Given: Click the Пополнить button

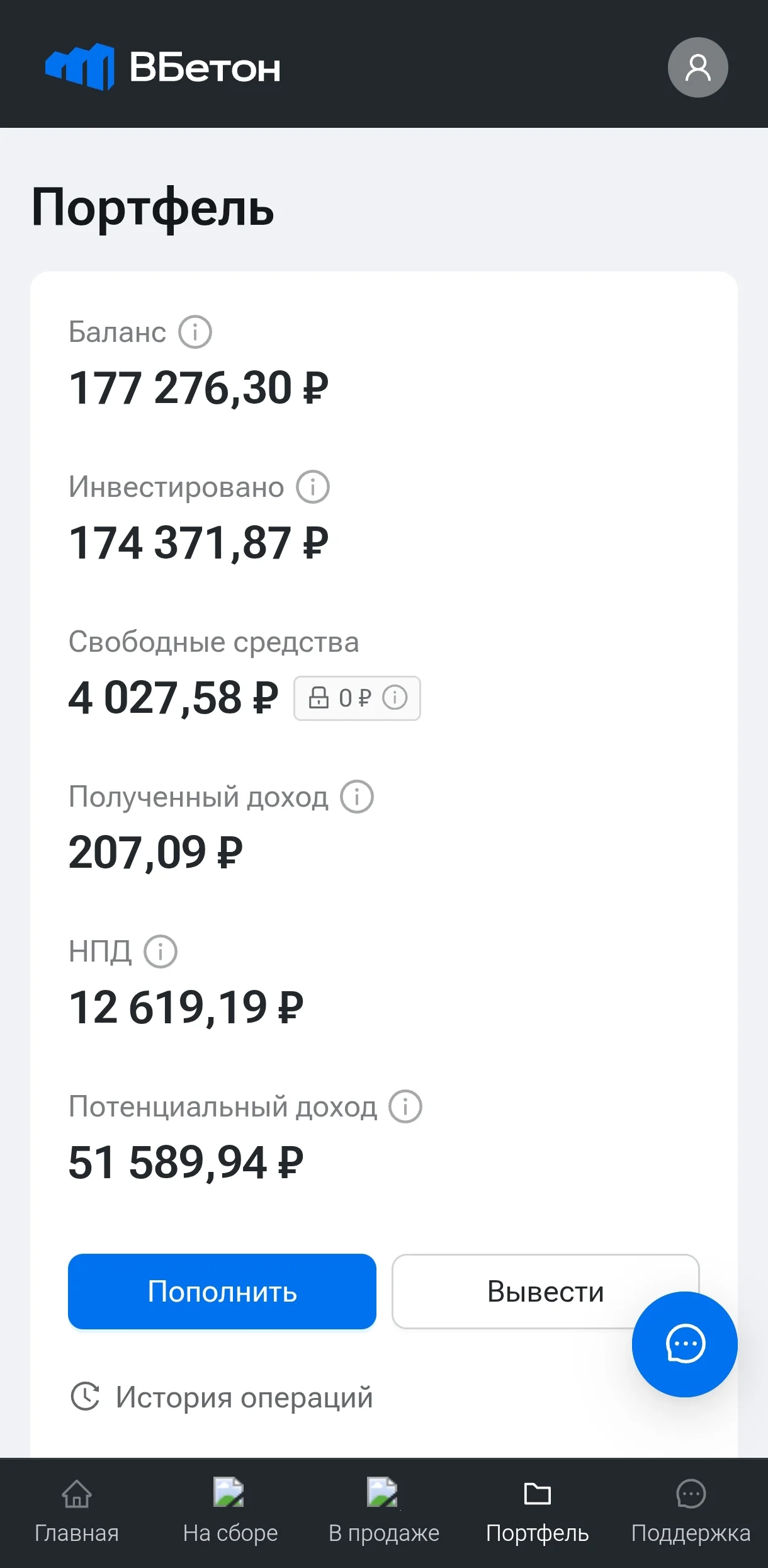Looking at the screenshot, I should pos(222,1291).
